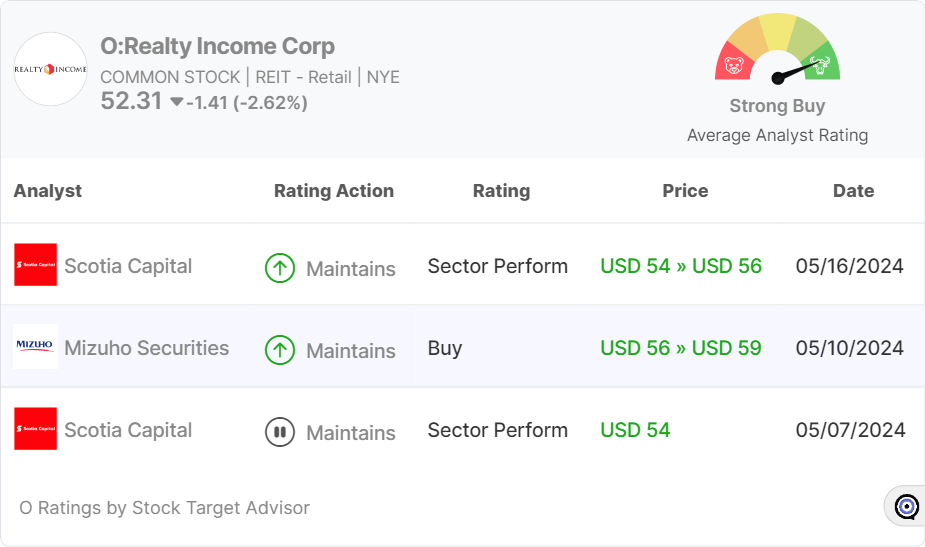Click the Scotia Capital logo dated 05/16/2024
Viewport: 925px width, 547px height.
[x=36, y=266]
